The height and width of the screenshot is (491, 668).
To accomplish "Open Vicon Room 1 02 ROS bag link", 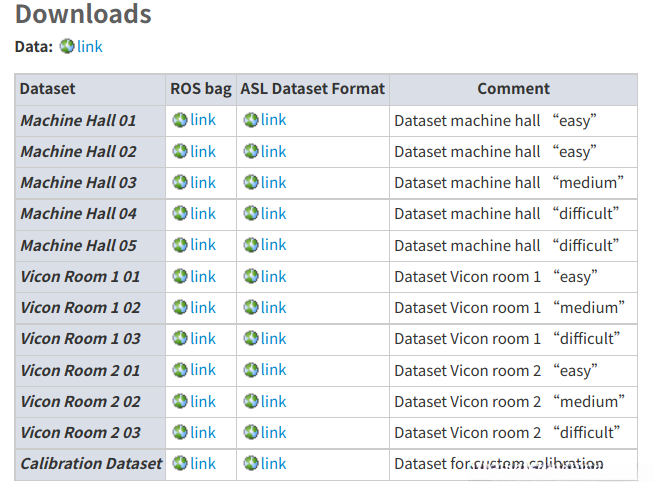I will 203,307.
